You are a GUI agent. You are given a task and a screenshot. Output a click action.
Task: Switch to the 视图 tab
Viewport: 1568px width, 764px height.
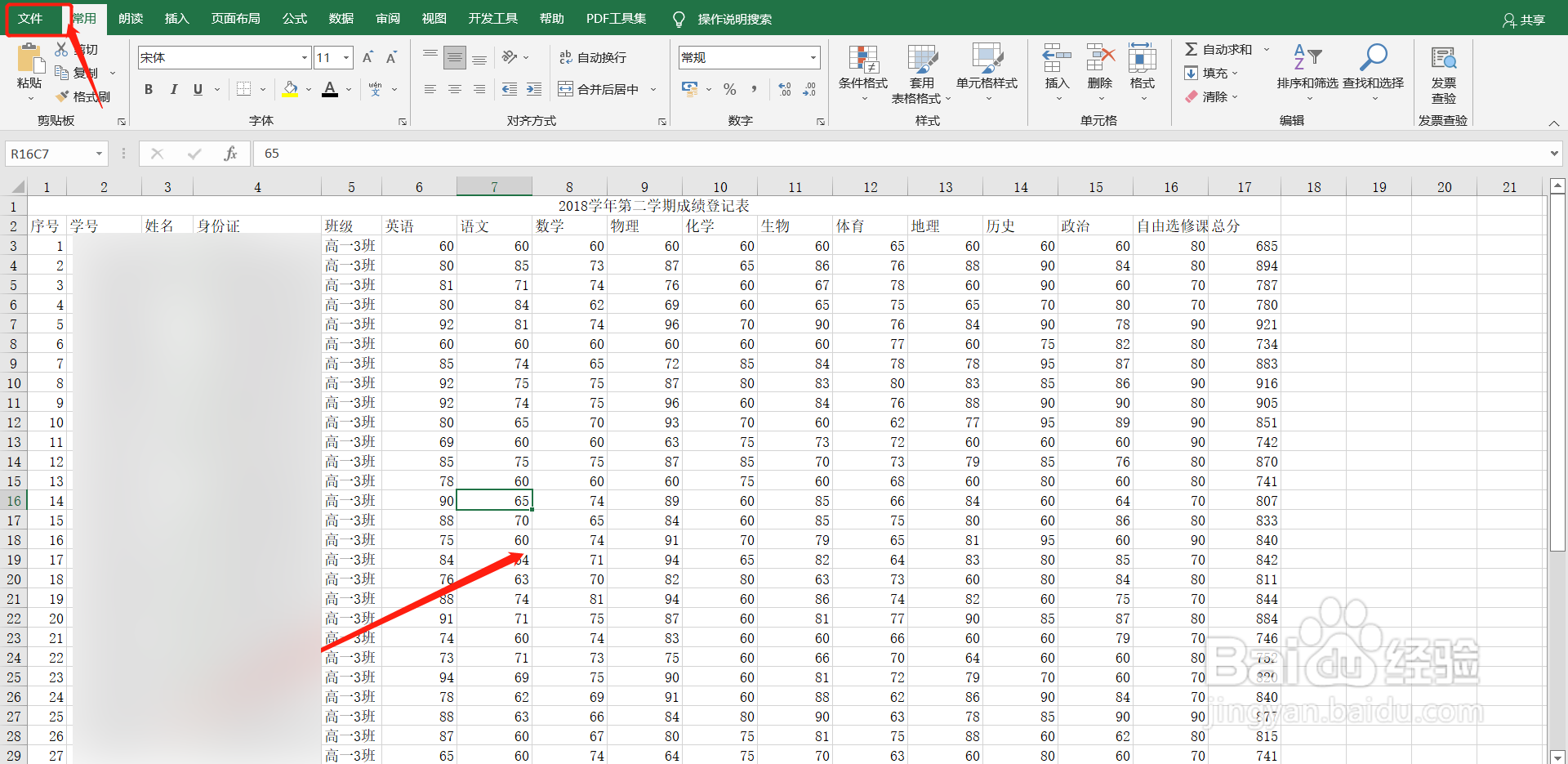pos(434,18)
